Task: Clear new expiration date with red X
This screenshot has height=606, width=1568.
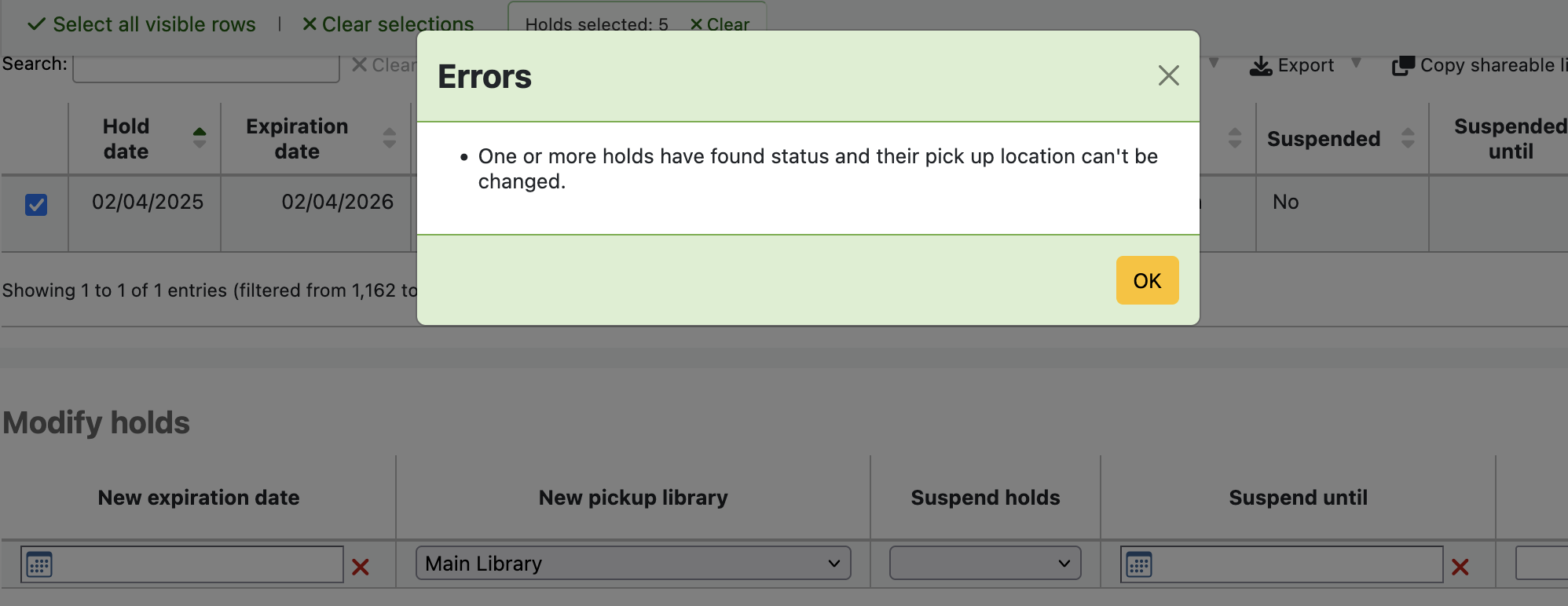Action: click(361, 567)
